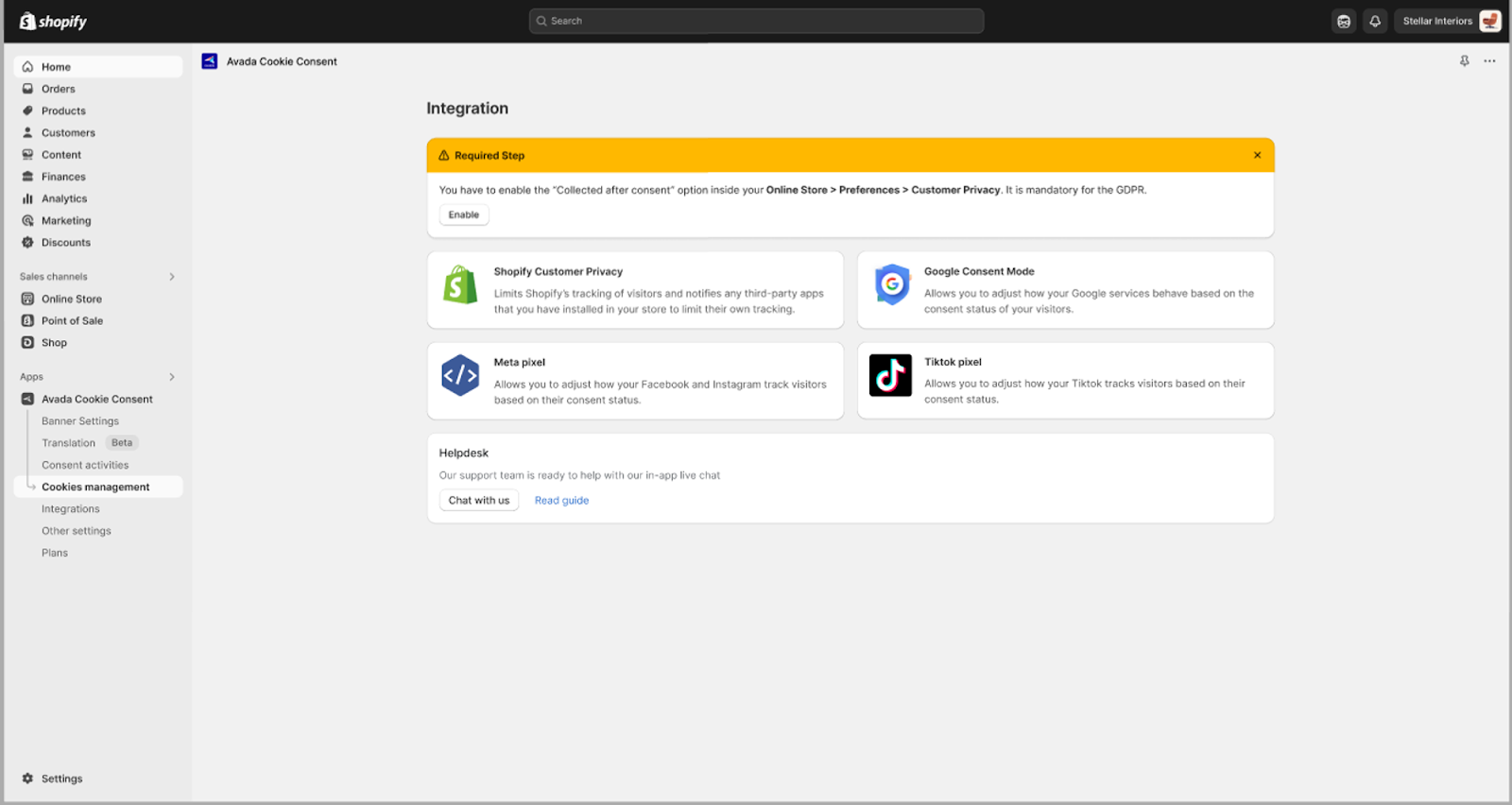Dismiss the Required Step banner

coord(1257,155)
